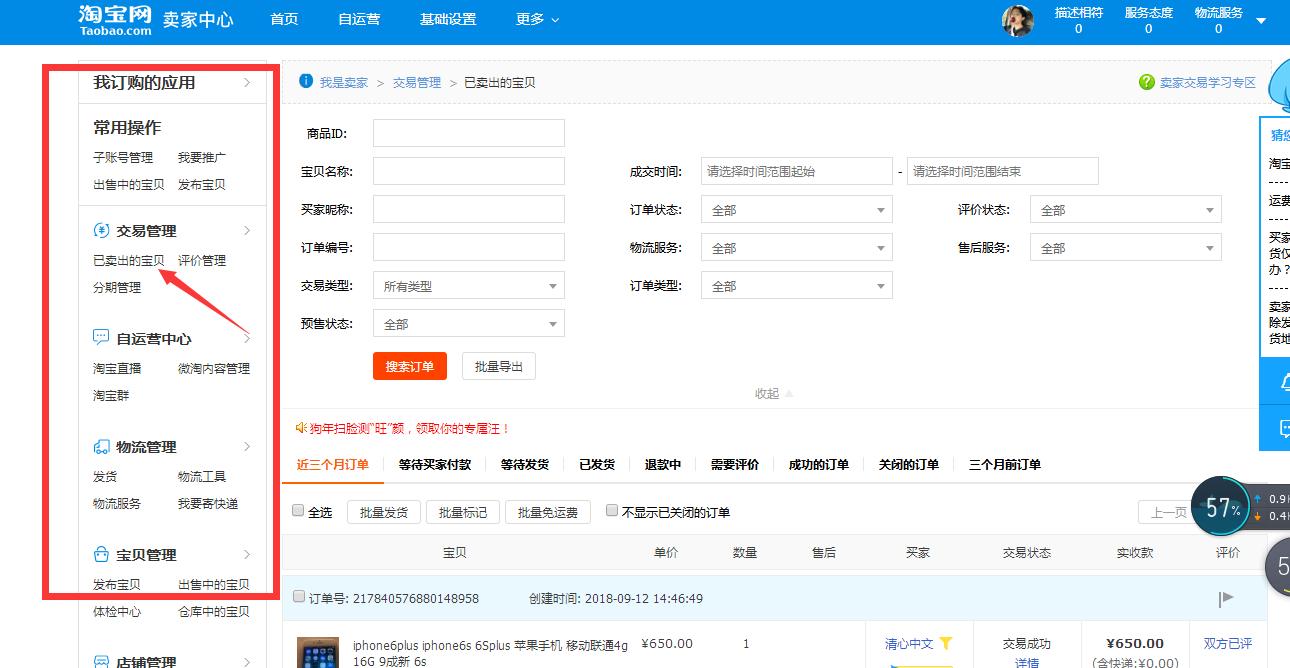Expand the 交易类型 dropdown showing 所有类型

coord(467,285)
